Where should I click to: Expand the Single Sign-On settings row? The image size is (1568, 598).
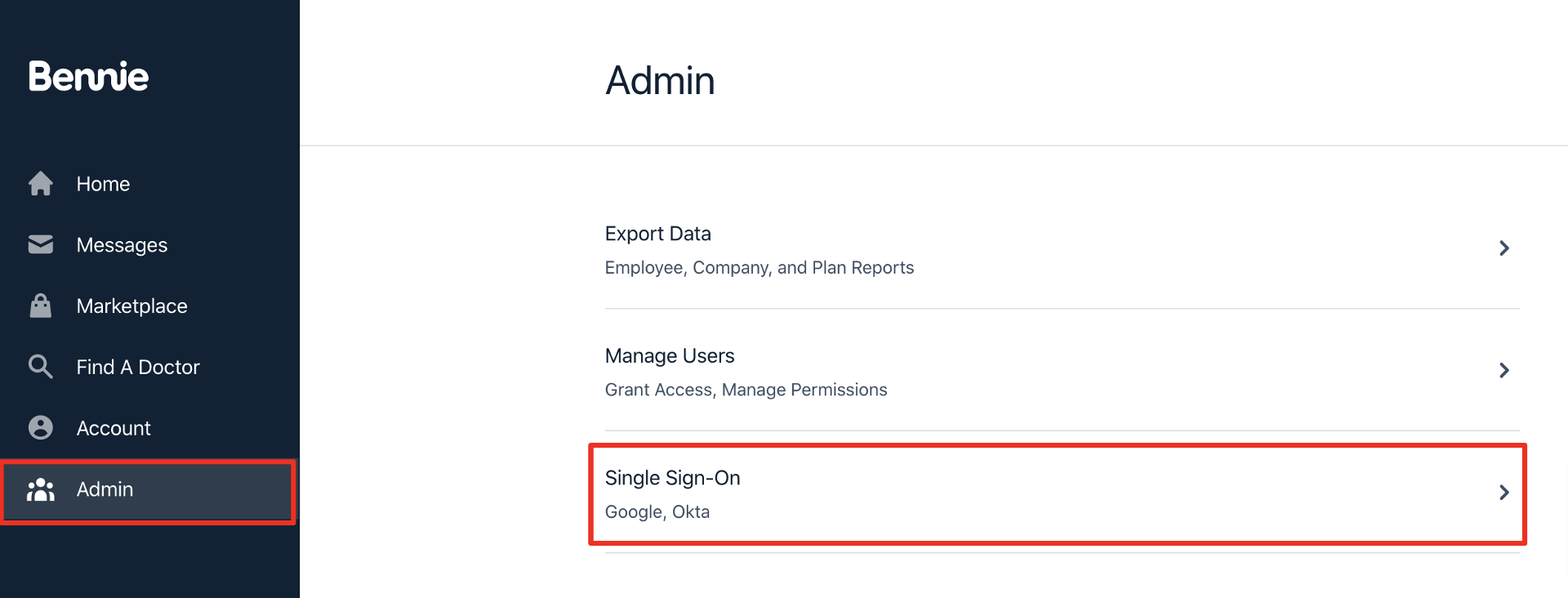coord(1053,493)
